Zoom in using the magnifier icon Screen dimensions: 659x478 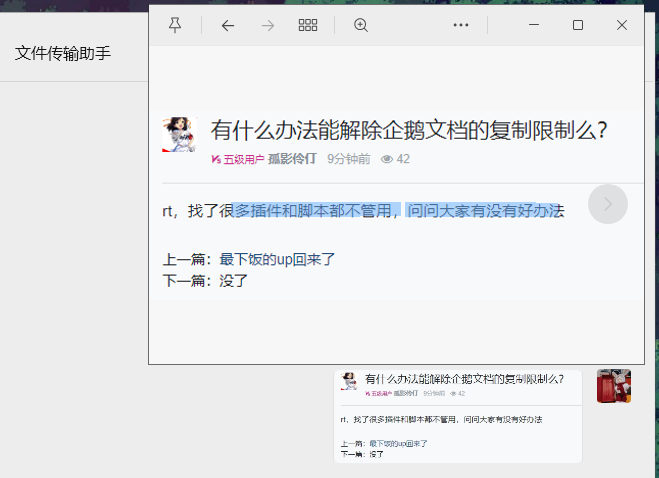click(361, 25)
